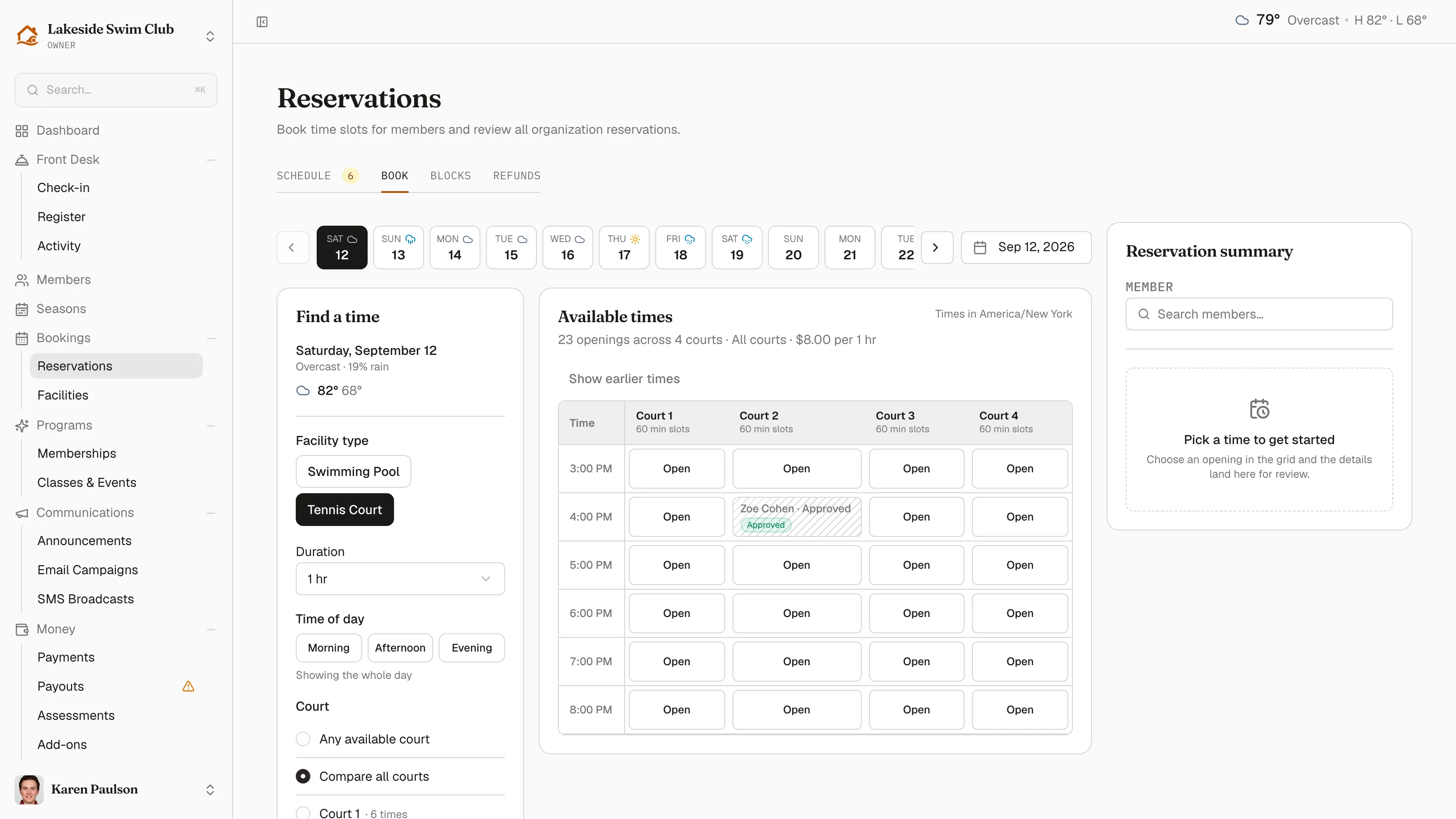
Task: Book Court 1 at 3:00 PM Open slot
Action: point(677,469)
